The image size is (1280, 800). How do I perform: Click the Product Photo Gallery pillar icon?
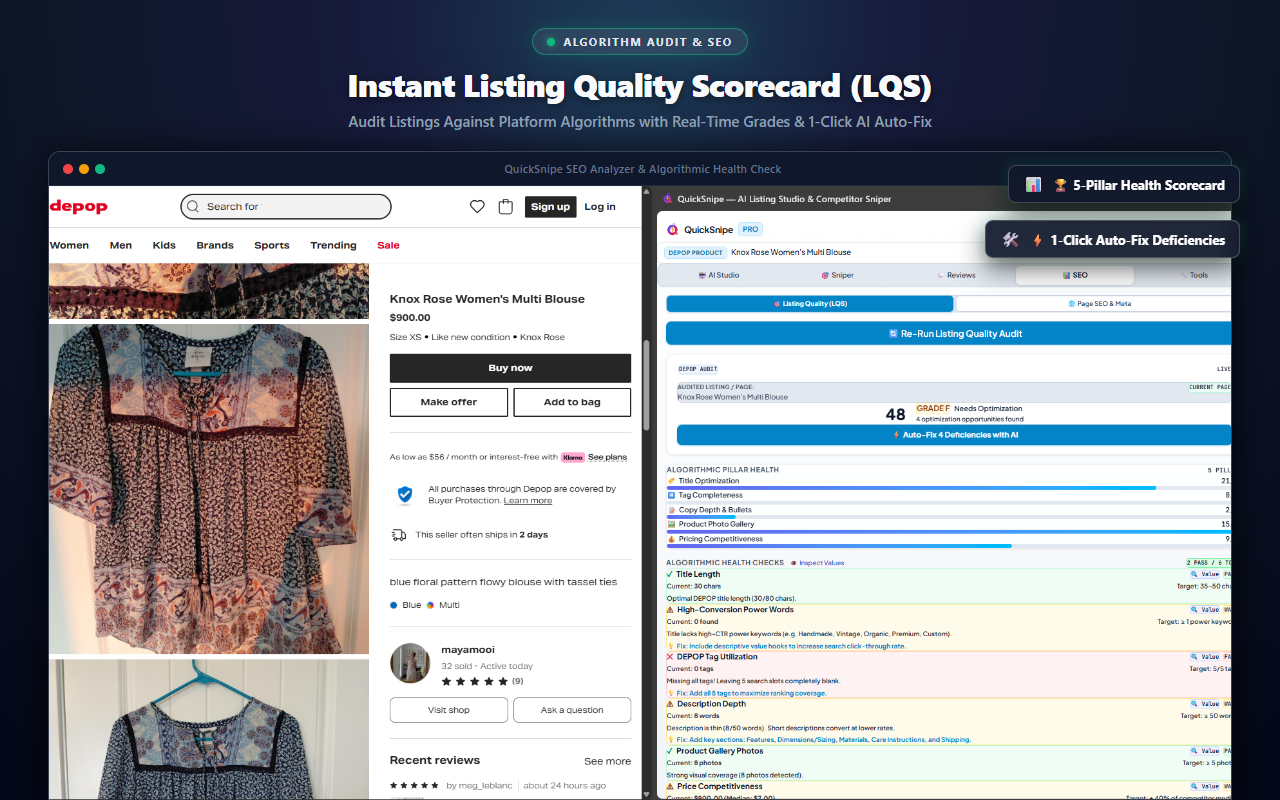(671, 524)
